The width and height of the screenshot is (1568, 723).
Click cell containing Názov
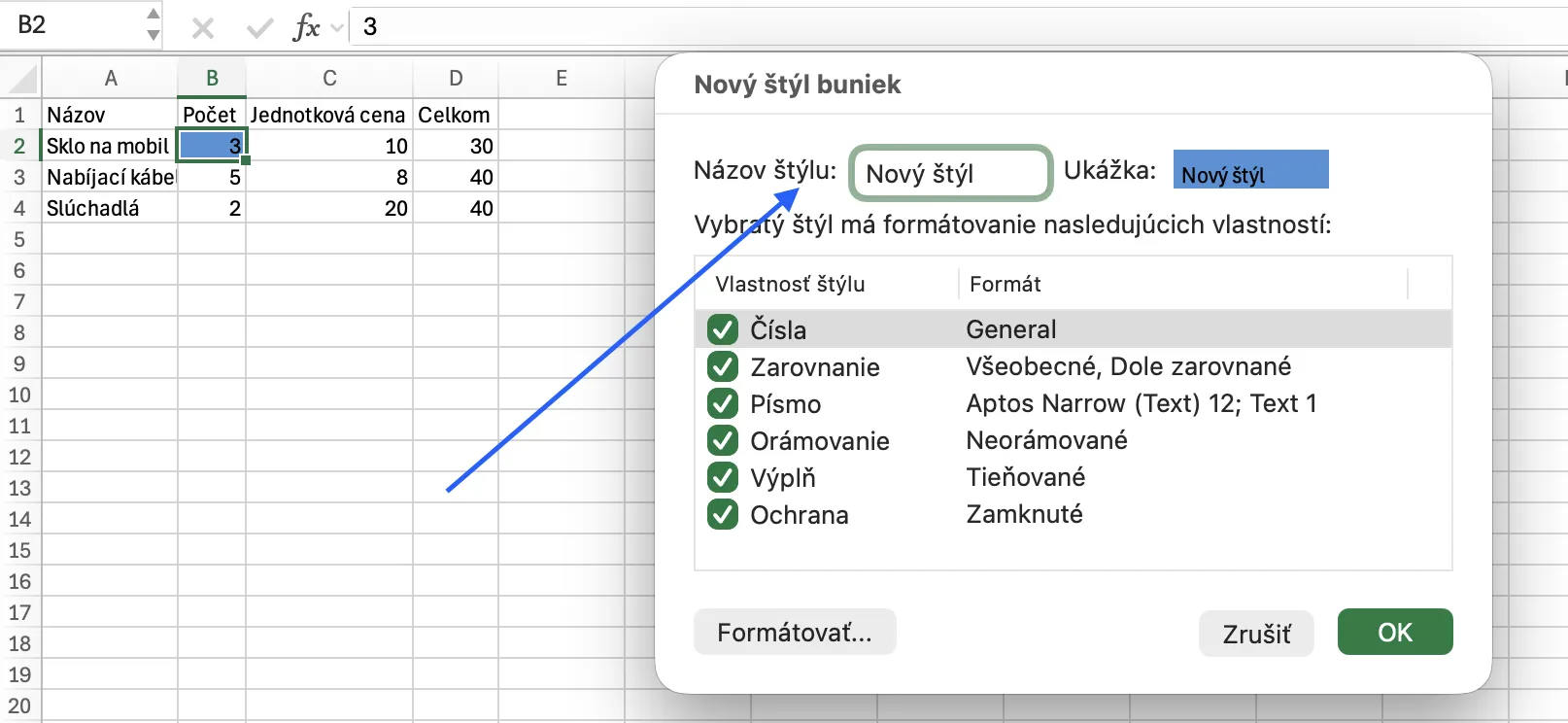pos(110,115)
